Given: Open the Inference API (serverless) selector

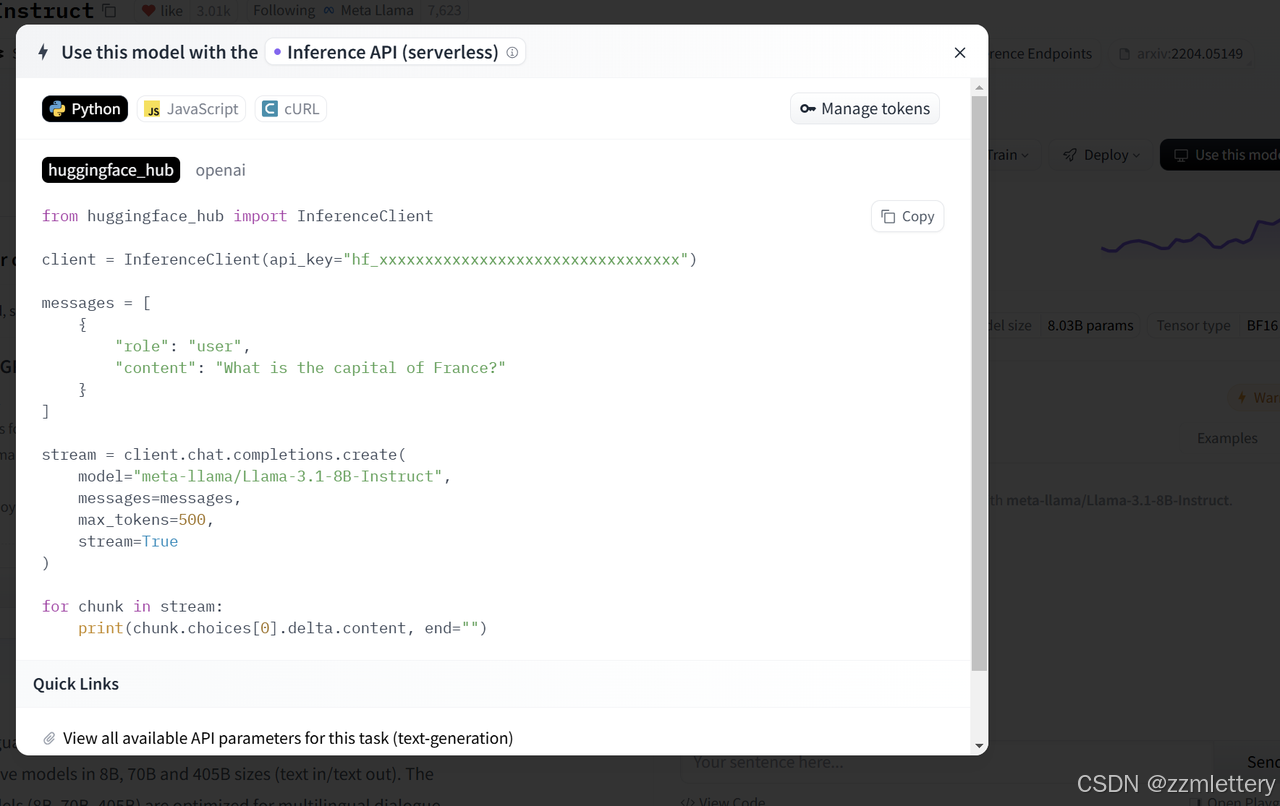Looking at the screenshot, I should [395, 52].
